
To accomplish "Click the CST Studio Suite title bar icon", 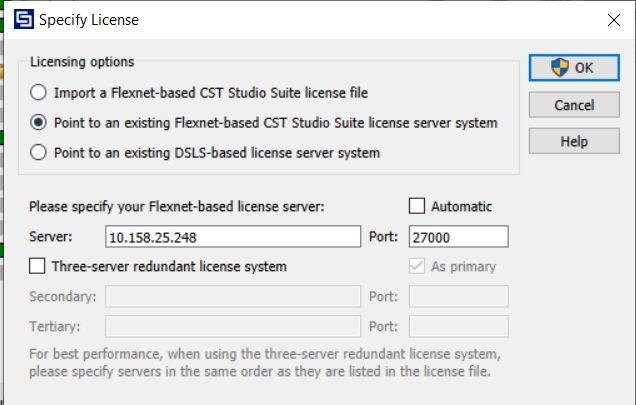I will [20, 19].
